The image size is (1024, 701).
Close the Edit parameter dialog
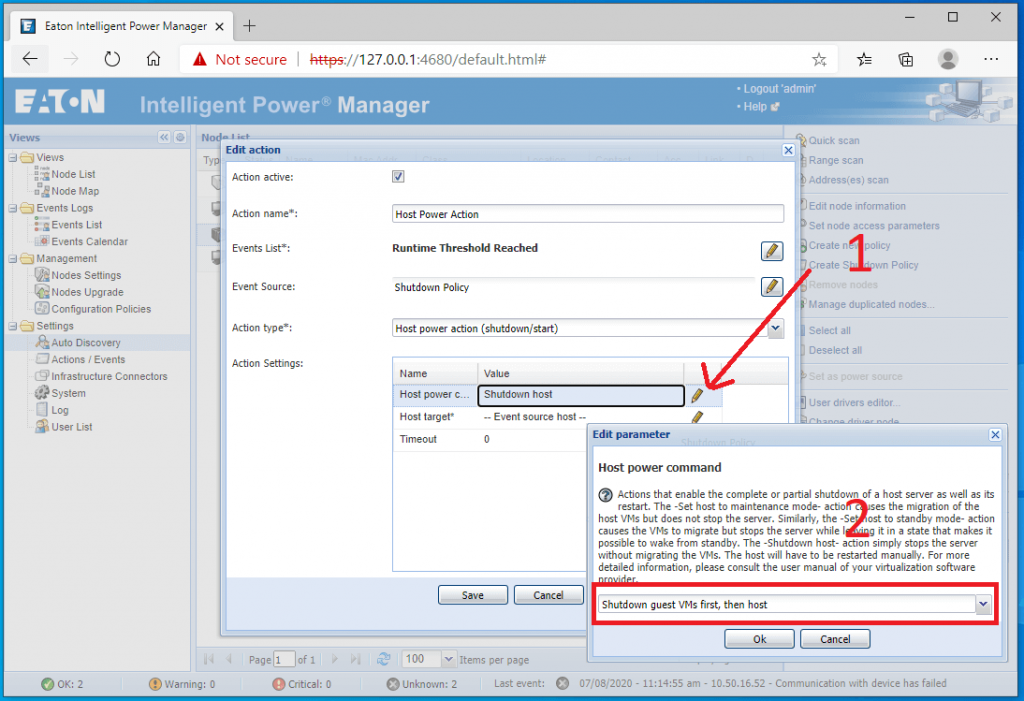[995, 434]
